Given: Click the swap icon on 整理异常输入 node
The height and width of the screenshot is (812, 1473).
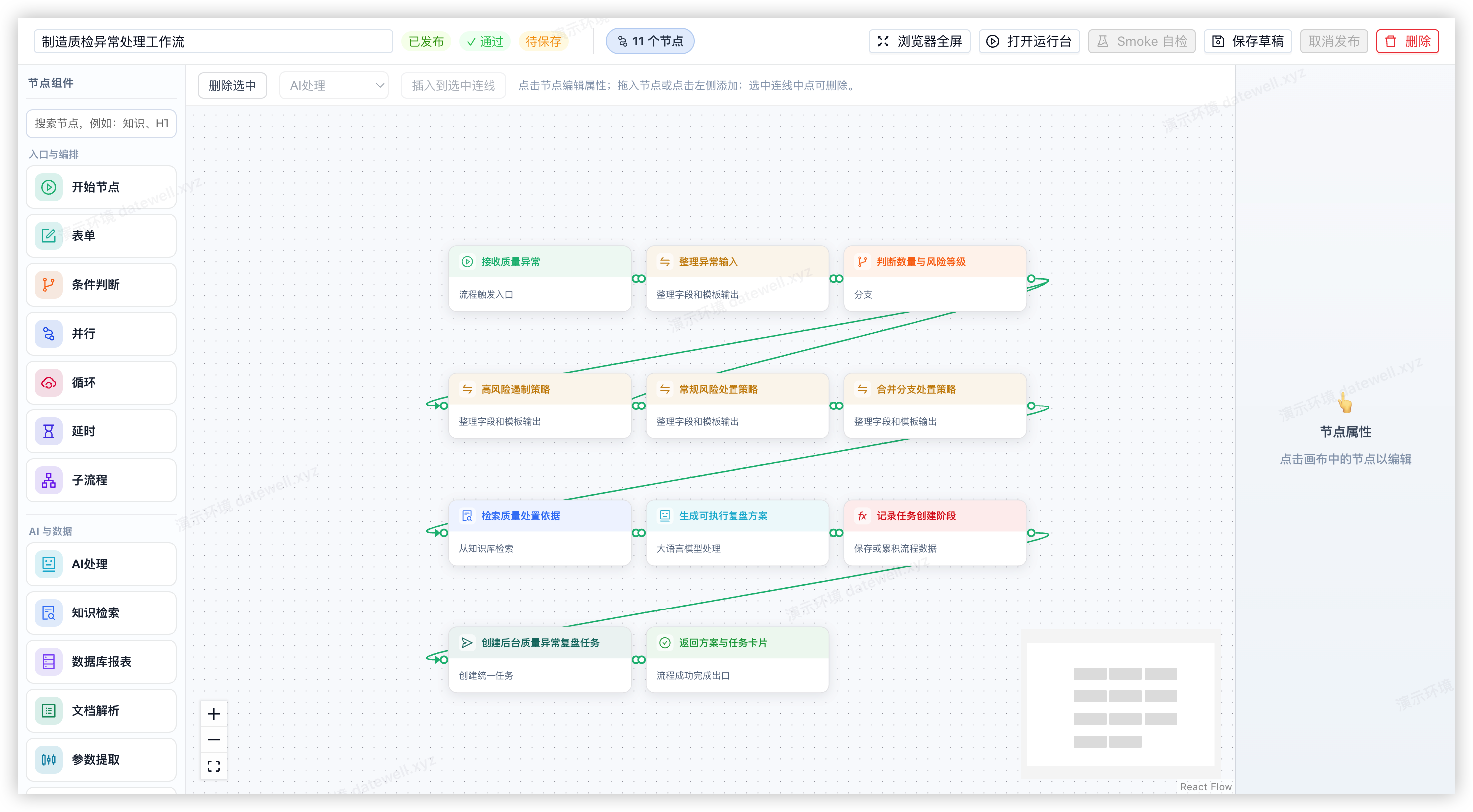Looking at the screenshot, I should (665, 262).
